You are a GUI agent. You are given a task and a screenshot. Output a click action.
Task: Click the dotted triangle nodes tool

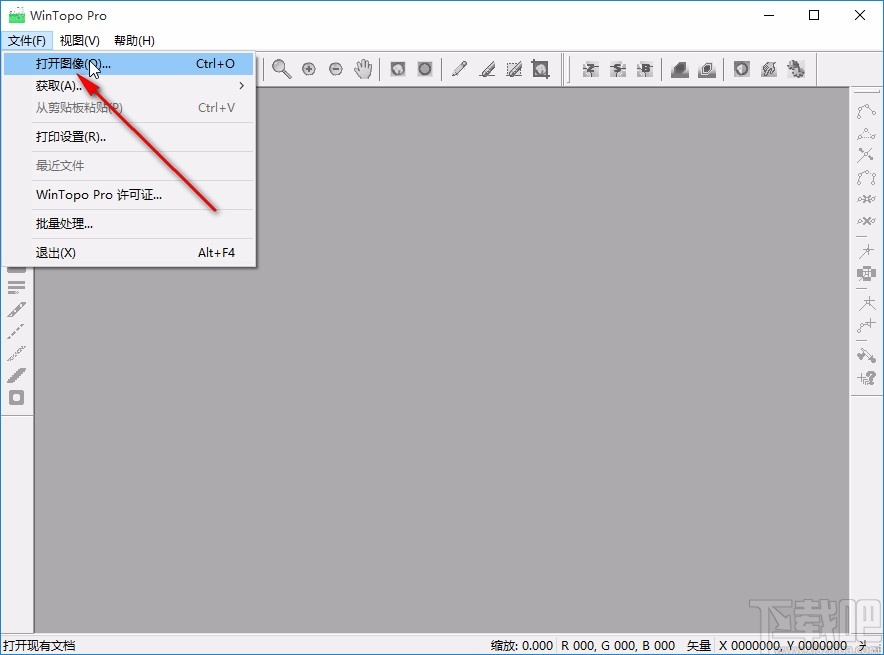click(866, 134)
